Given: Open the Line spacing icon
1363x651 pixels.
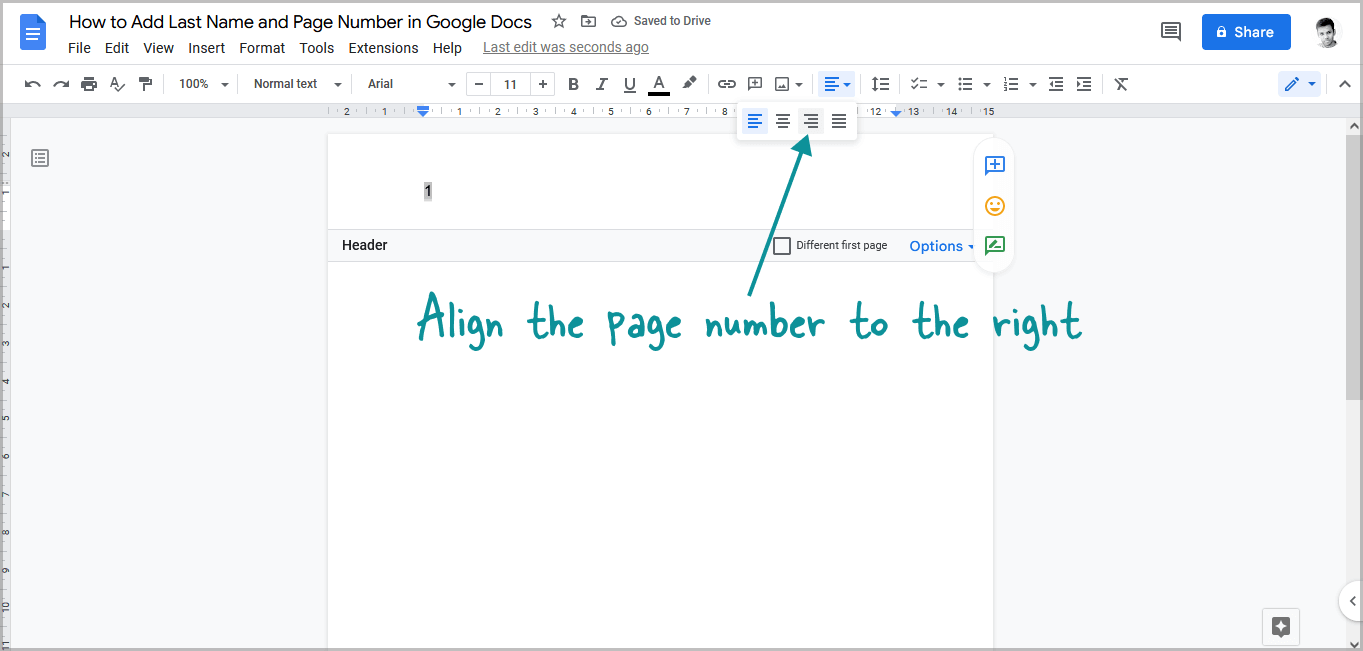Looking at the screenshot, I should [880, 84].
